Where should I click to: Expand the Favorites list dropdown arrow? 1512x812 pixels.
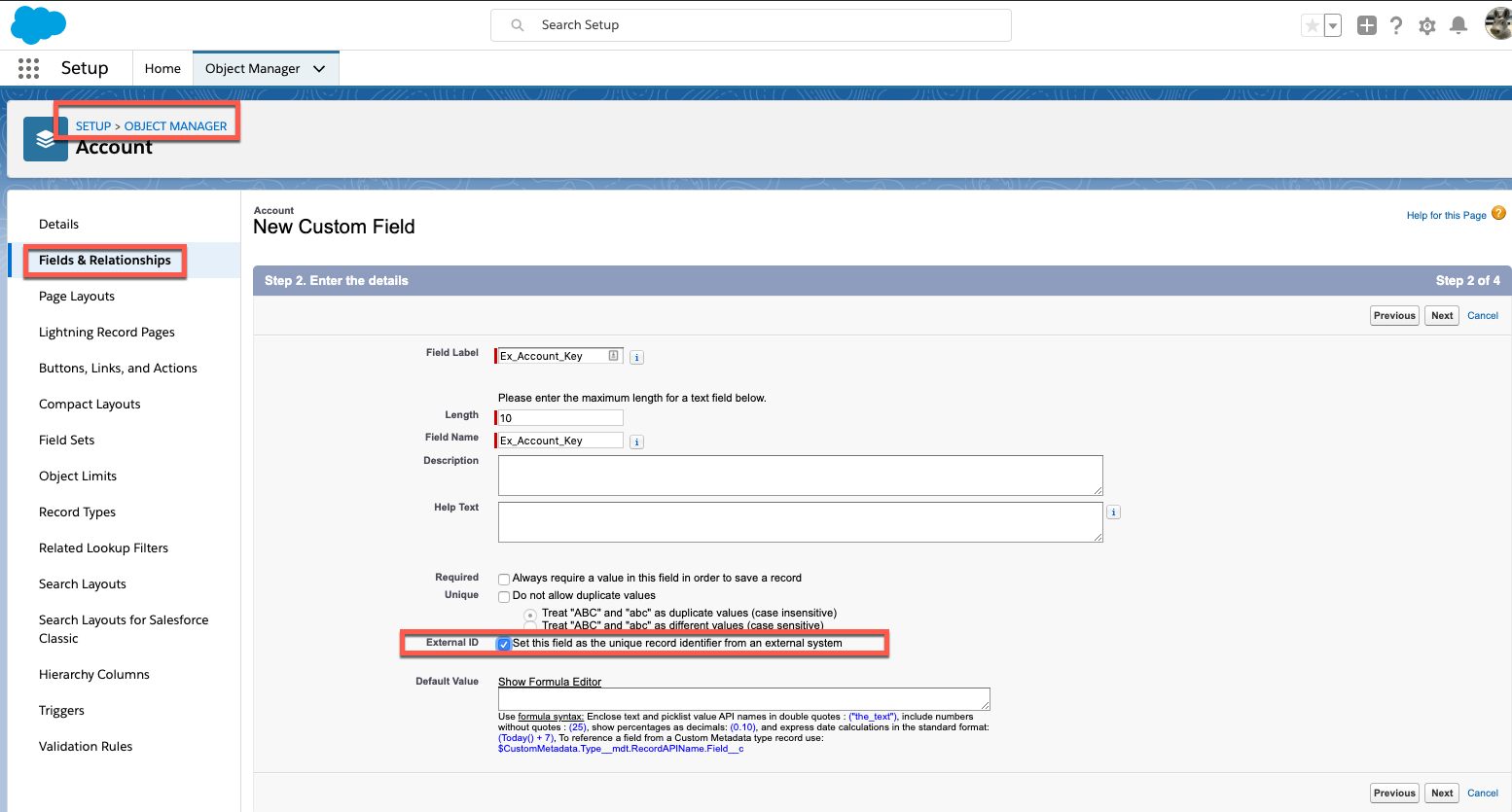pos(1333,25)
